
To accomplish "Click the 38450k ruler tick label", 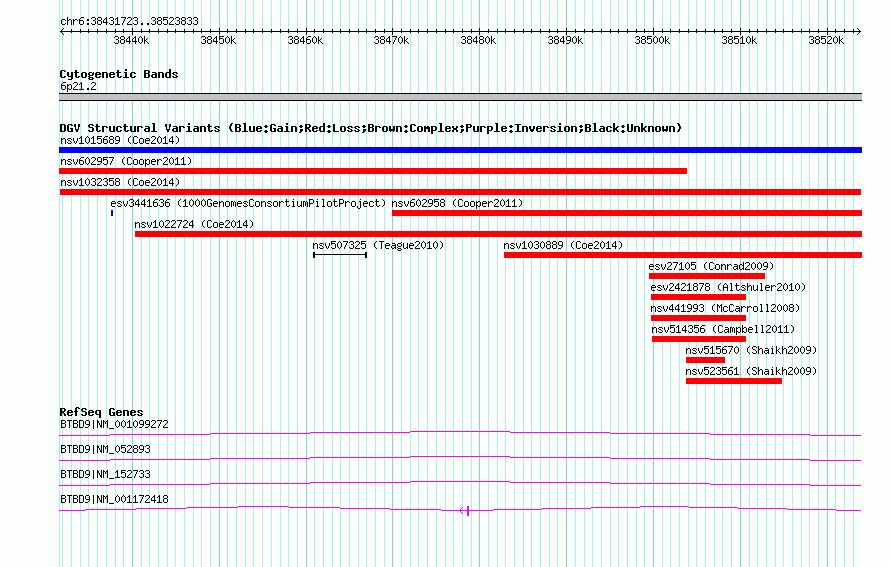I will coord(218,41).
